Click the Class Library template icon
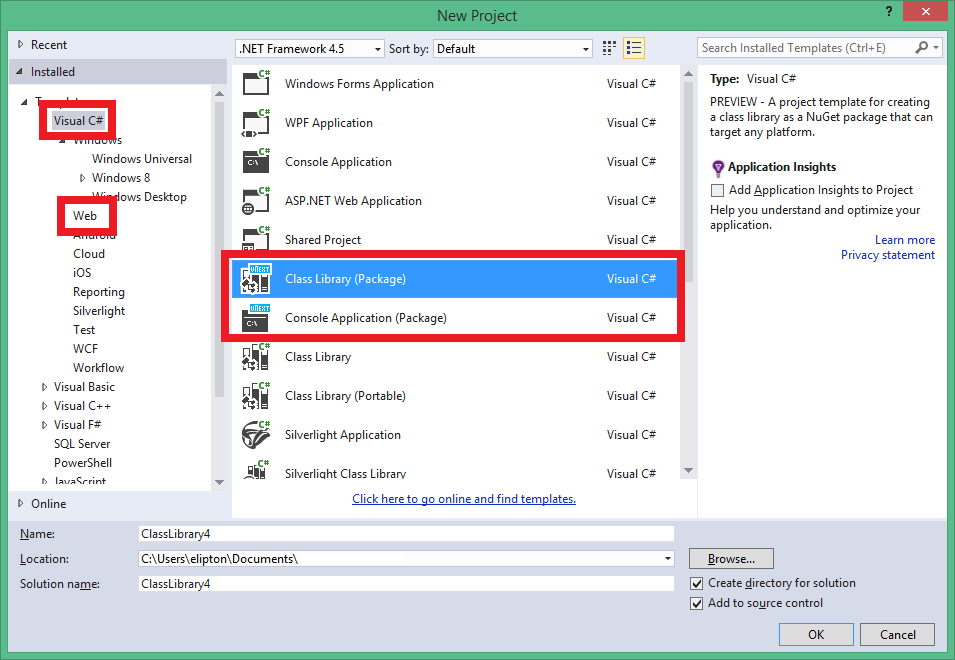This screenshot has height=660, width=955. 256,356
